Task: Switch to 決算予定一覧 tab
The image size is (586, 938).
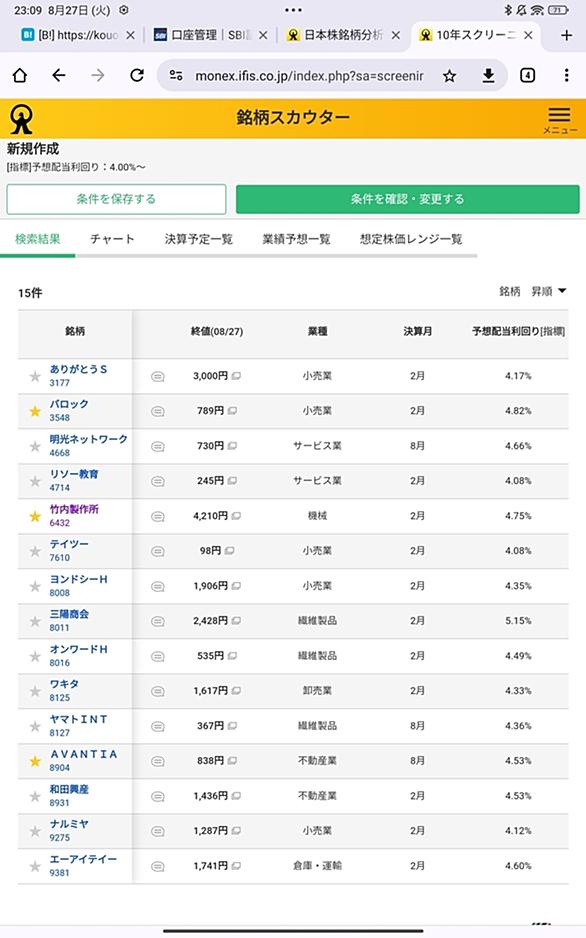Action: click(199, 239)
